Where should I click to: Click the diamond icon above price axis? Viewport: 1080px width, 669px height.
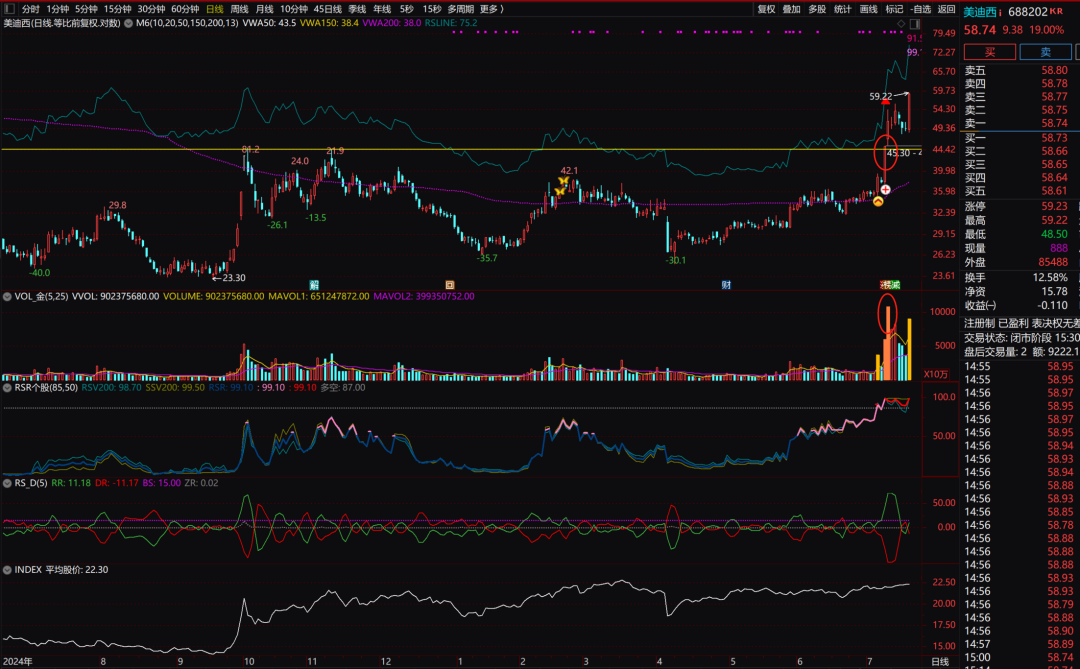[x=901, y=23]
